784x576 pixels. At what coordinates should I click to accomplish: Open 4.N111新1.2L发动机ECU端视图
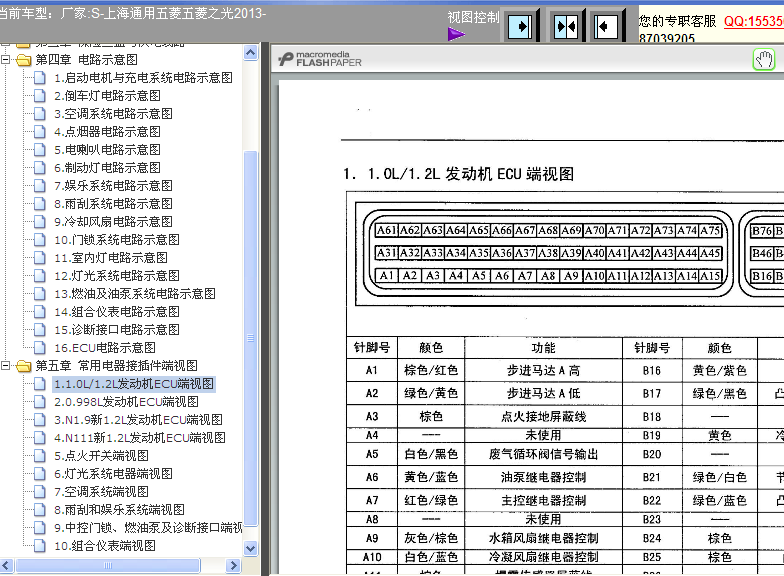[140, 438]
